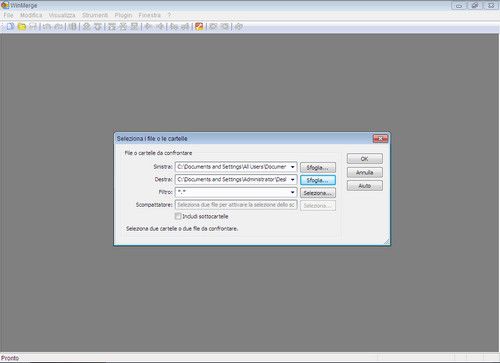This screenshot has height=363, width=500.
Task: Open the Strumenti menu
Action: coord(95,15)
